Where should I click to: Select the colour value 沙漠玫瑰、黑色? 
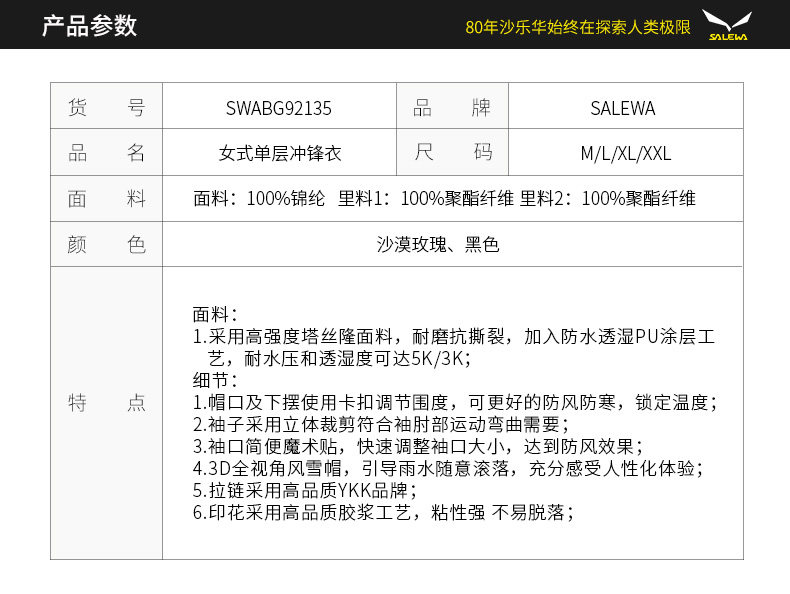tap(438, 244)
